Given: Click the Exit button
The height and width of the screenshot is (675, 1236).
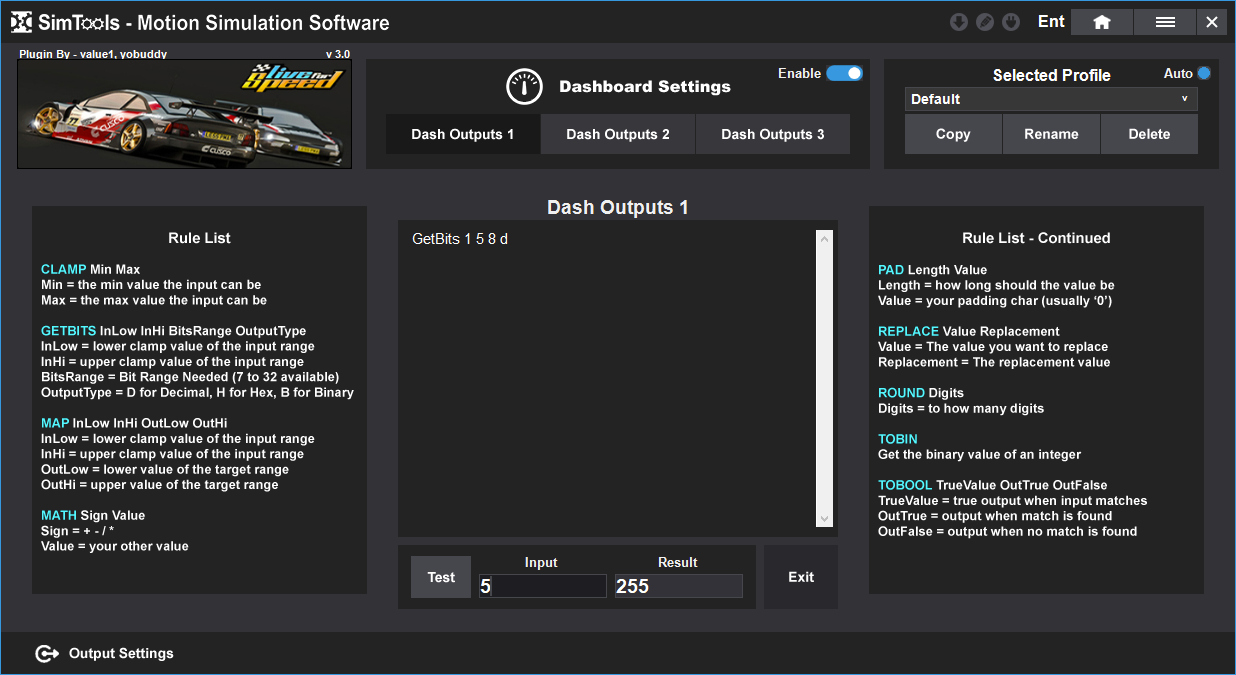Looking at the screenshot, I should [801, 577].
